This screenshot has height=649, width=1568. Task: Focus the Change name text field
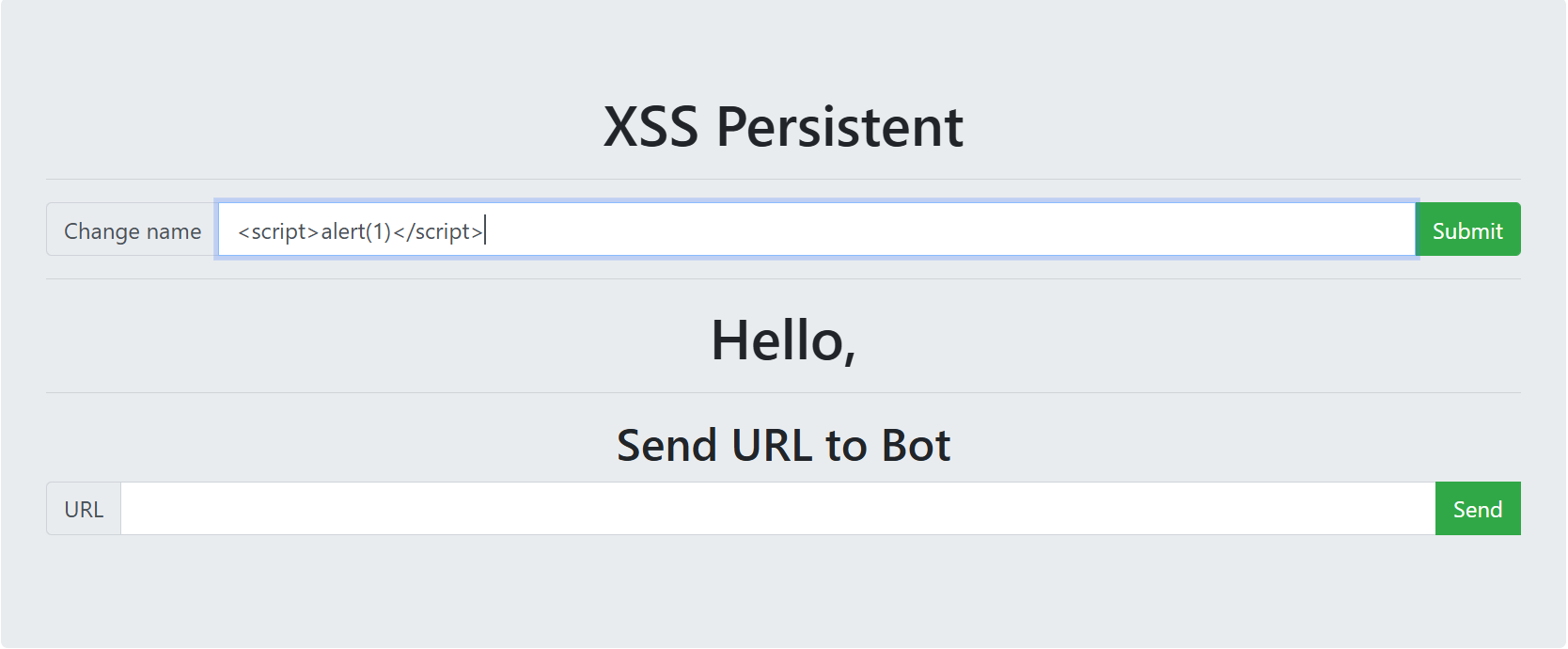point(816,230)
